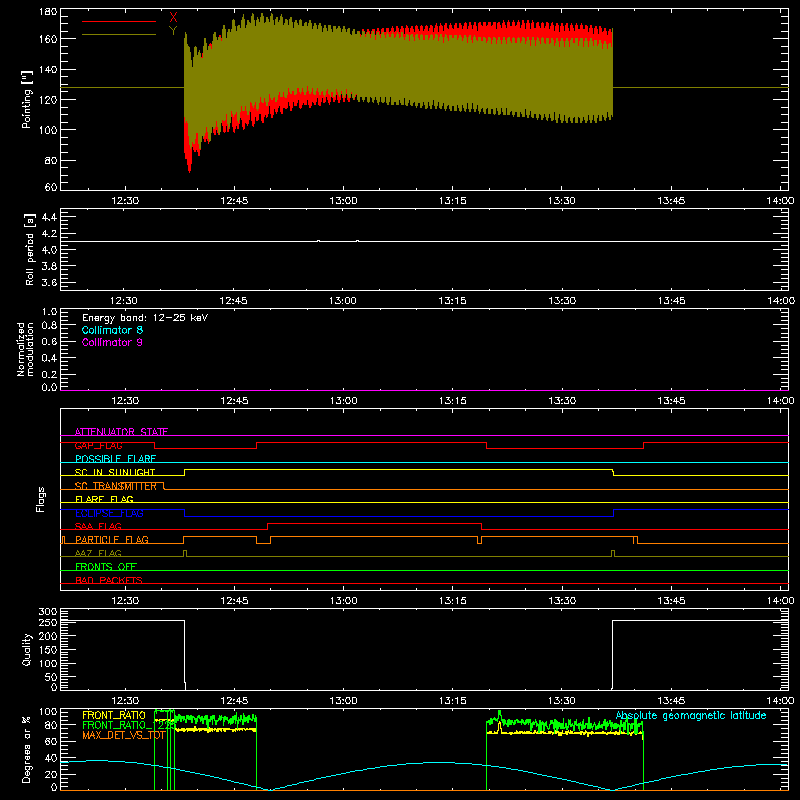This screenshot has width=800, height=800.
Task: Click the SC_TRANSMITTER label
Action: click(x=115, y=486)
